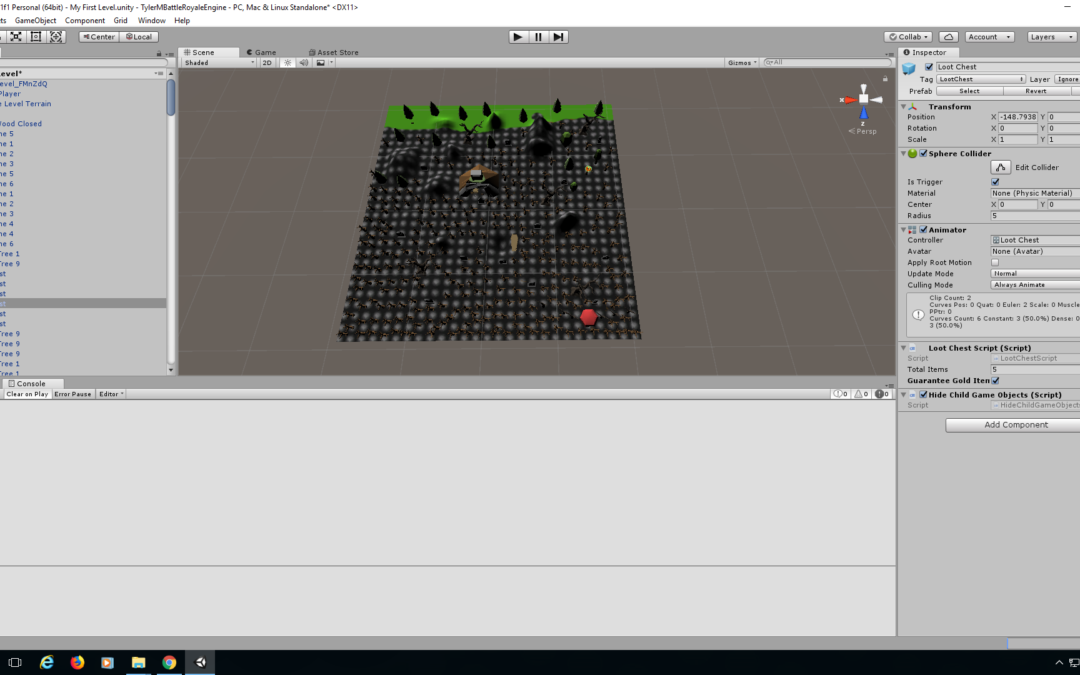The width and height of the screenshot is (1080, 675).
Task: Select the combined Transform tool
Action: (56, 37)
